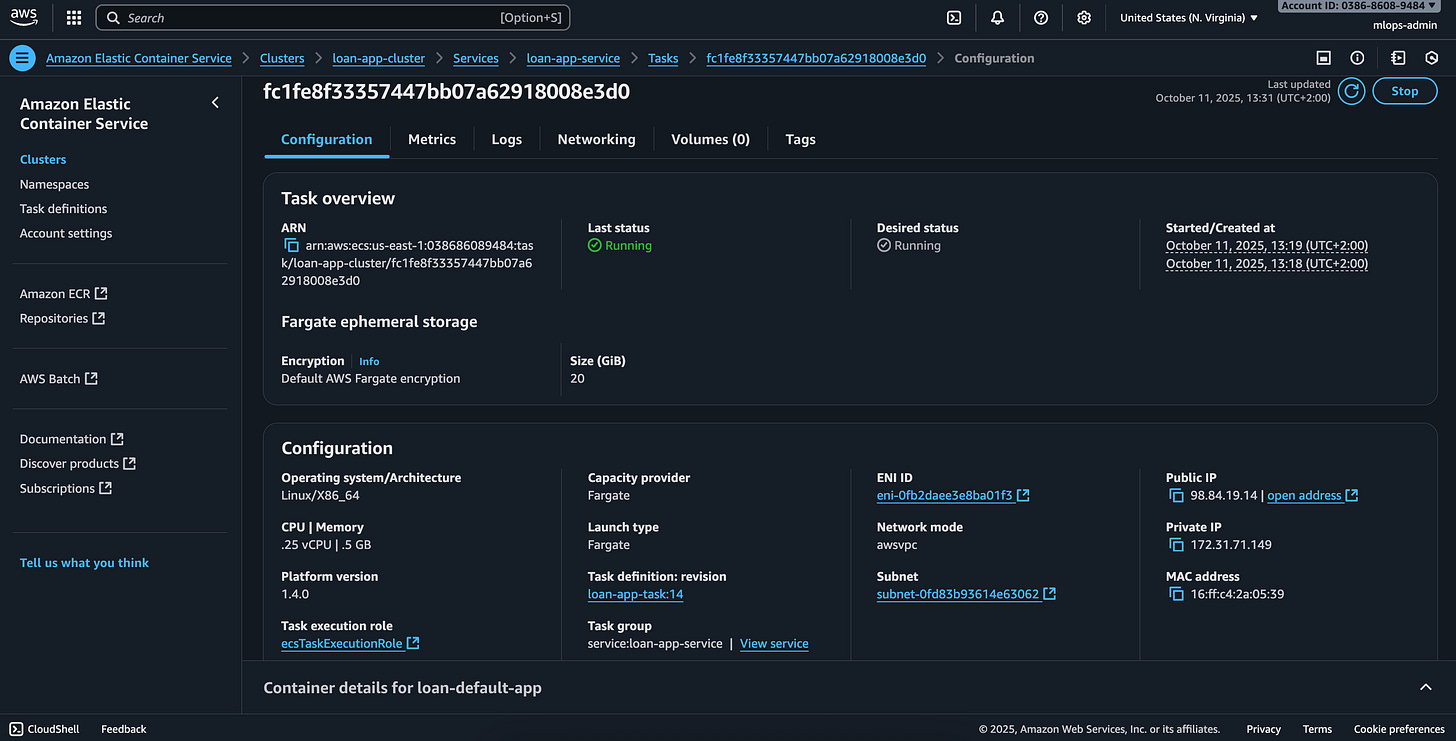Click the AWS logo home icon

24,17
